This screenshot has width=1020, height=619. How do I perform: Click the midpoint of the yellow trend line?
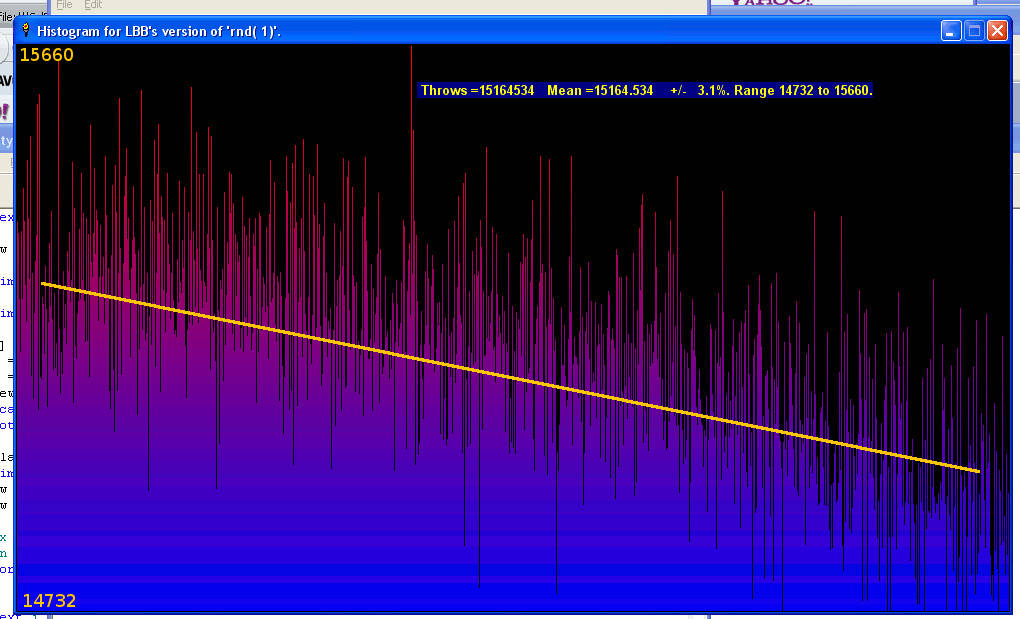click(x=510, y=377)
